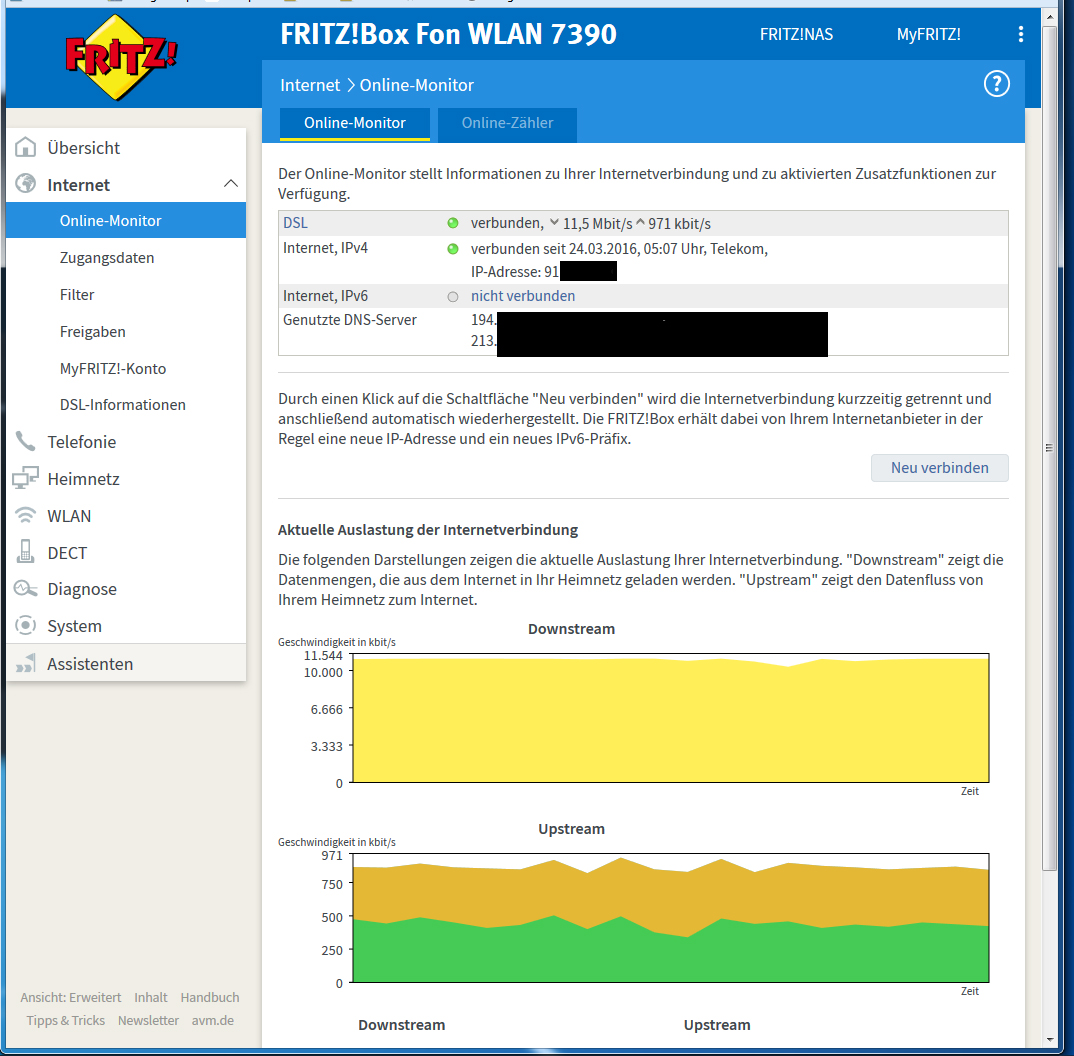The height and width of the screenshot is (1056, 1074).
Task: Click the WLAN wifi icon
Action: [25, 515]
